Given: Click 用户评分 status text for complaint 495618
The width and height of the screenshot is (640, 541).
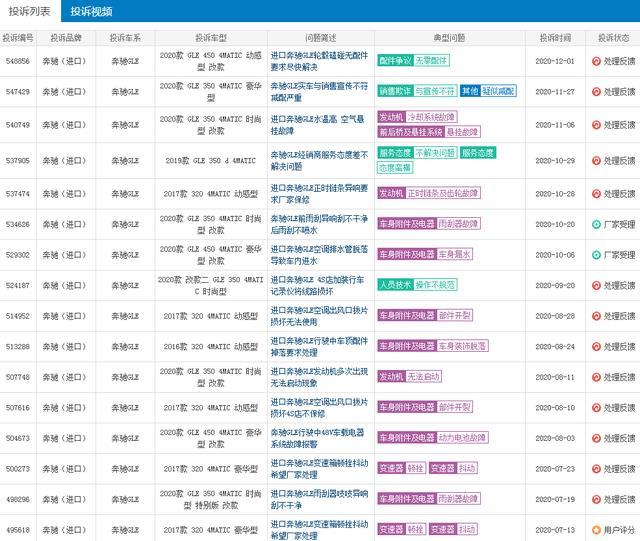Looking at the screenshot, I should tap(620, 530).
